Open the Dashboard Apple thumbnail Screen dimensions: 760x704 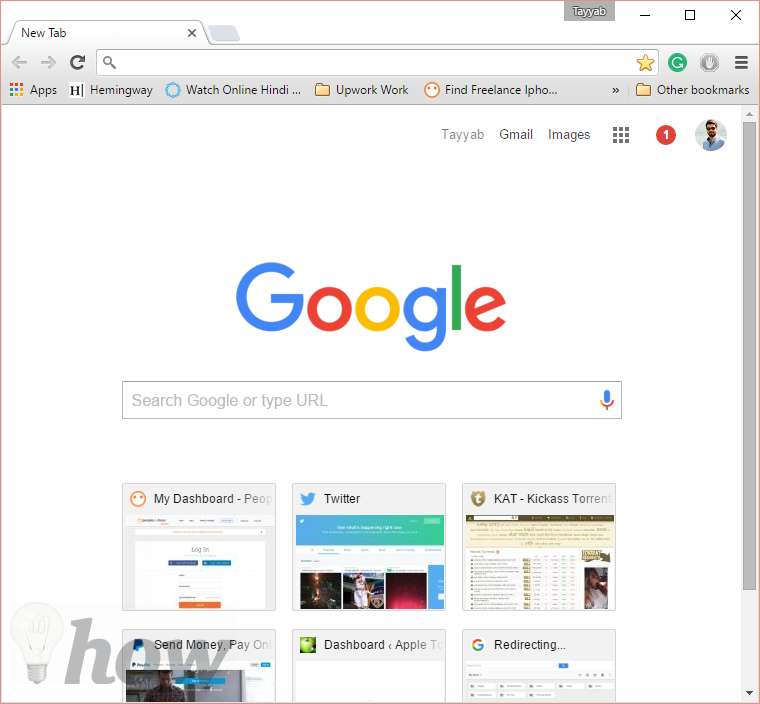click(369, 666)
